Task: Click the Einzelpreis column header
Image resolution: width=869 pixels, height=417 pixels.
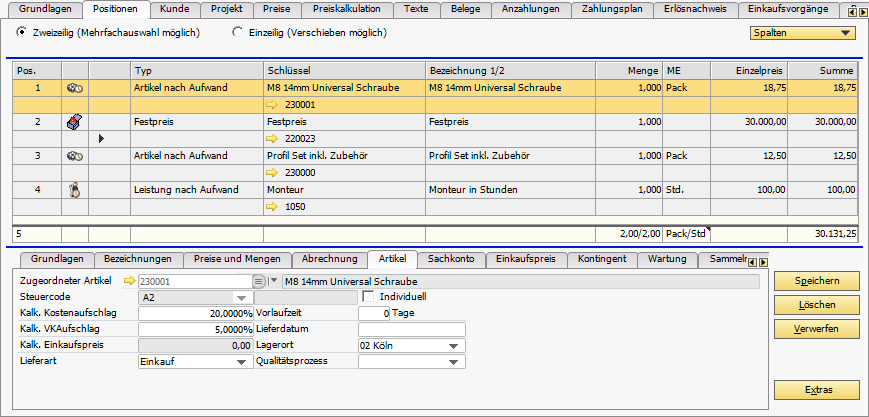Action: coord(749,70)
